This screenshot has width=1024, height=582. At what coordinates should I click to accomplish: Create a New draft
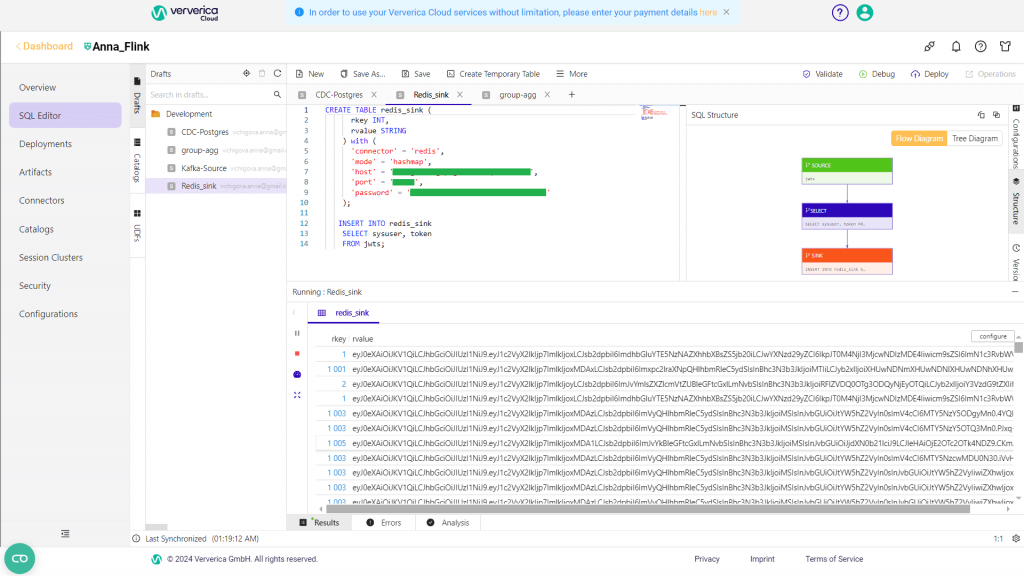pyautogui.click(x=310, y=74)
